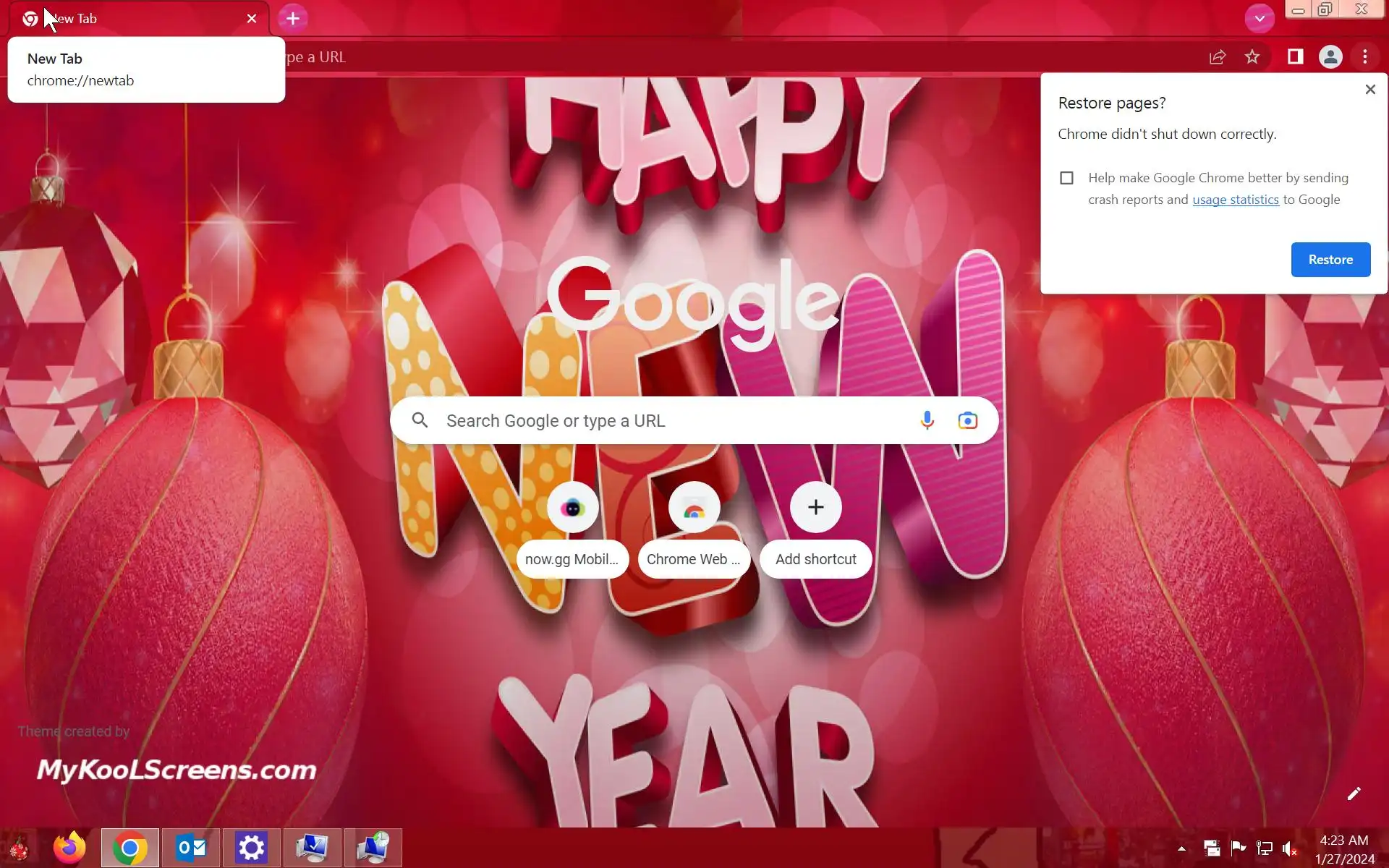Click the Add shortcut button
This screenshot has width=1389, height=868.
point(815,508)
